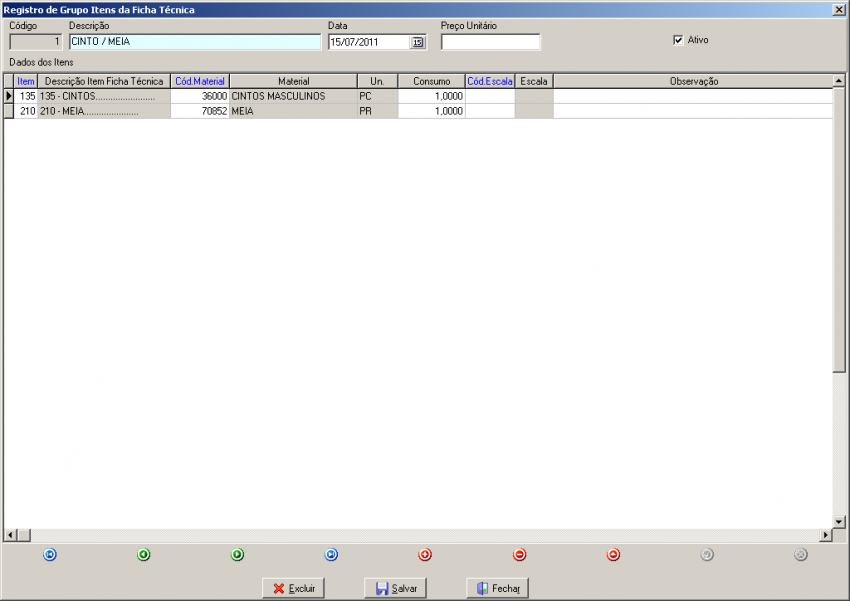The height and width of the screenshot is (601, 850).
Task: Click the Cód.Escala cell of the MEIA row
Action: [490, 111]
